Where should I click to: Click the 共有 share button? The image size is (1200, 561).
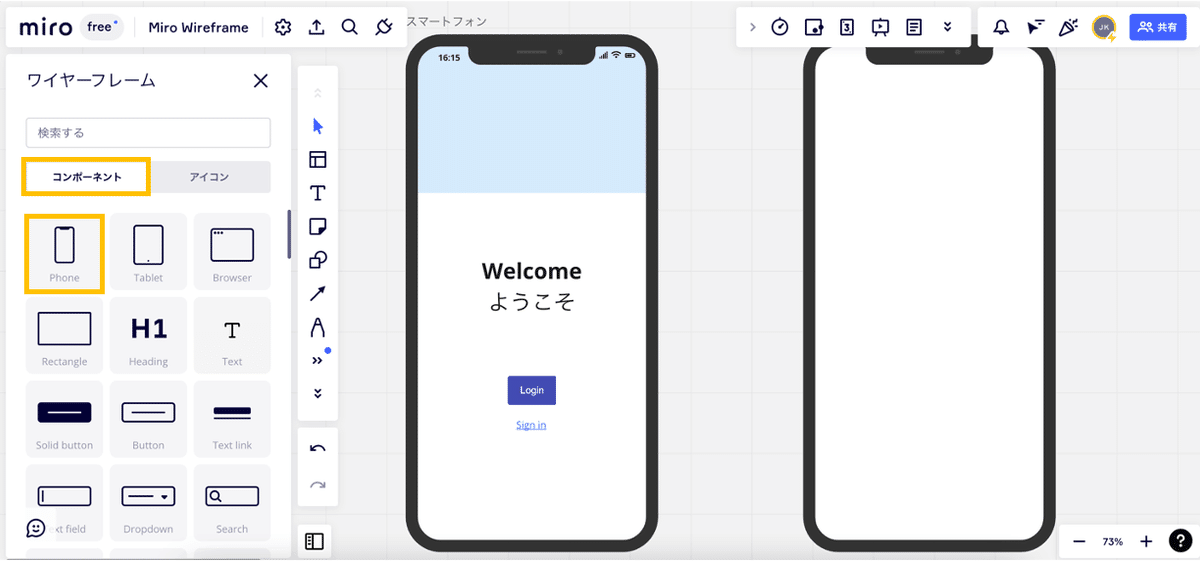click(1158, 28)
